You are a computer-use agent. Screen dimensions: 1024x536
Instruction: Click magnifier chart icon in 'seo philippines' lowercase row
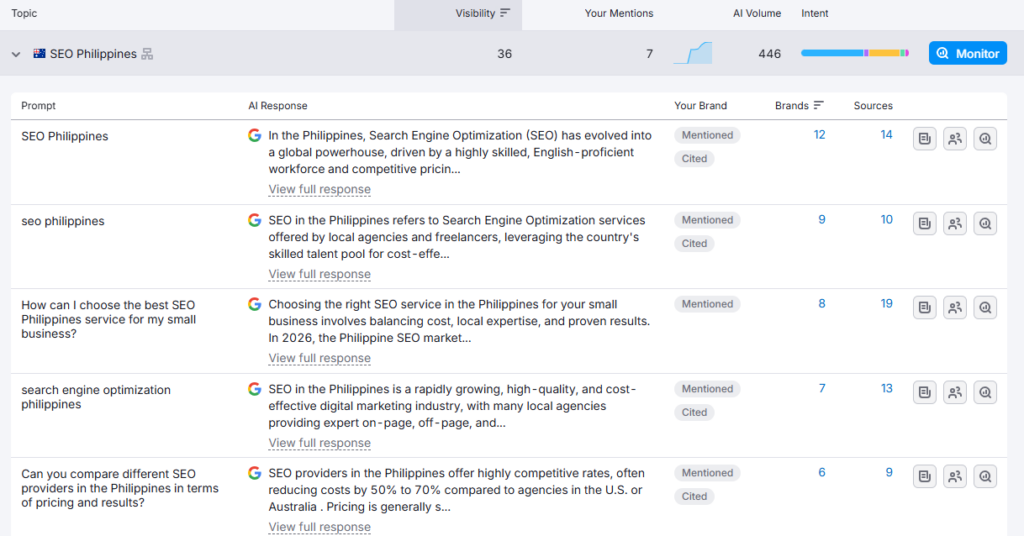(985, 223)
